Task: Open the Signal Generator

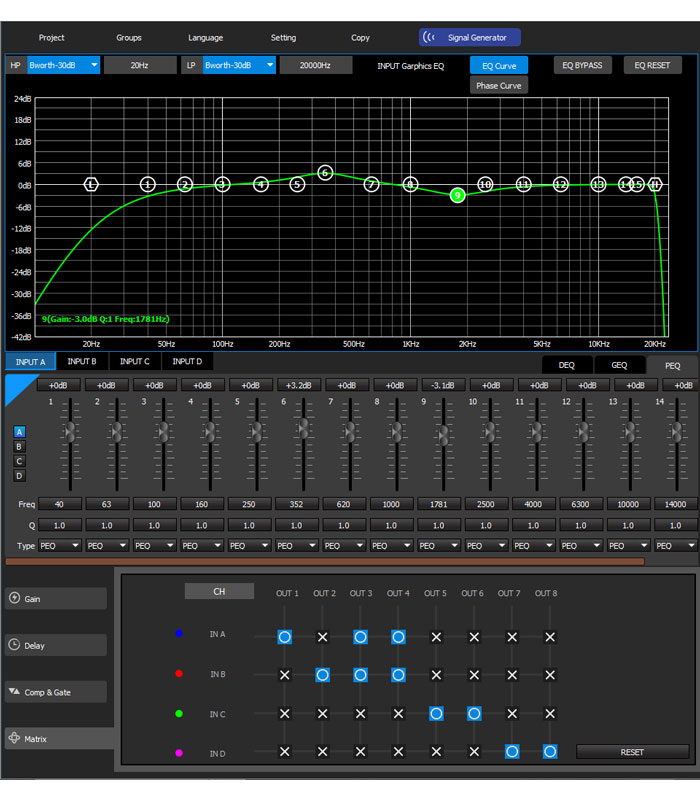Action: pos(470,38)
